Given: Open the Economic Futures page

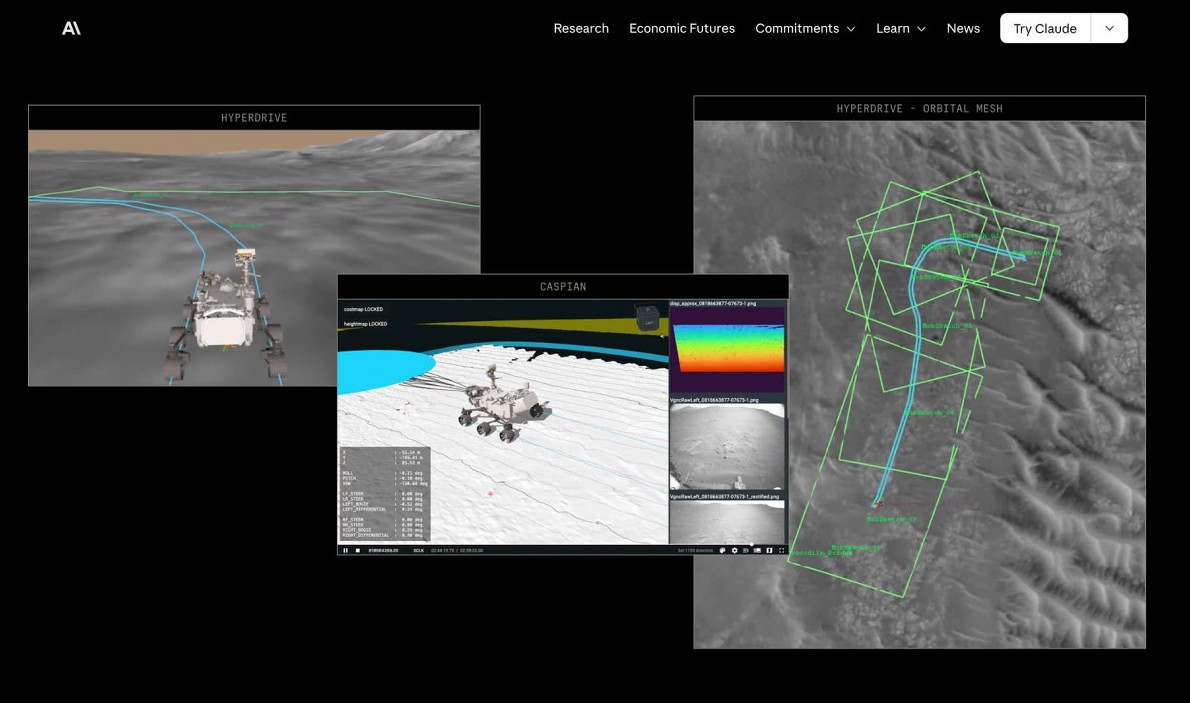Looking at the screenshot, I should tap(682, 28).
